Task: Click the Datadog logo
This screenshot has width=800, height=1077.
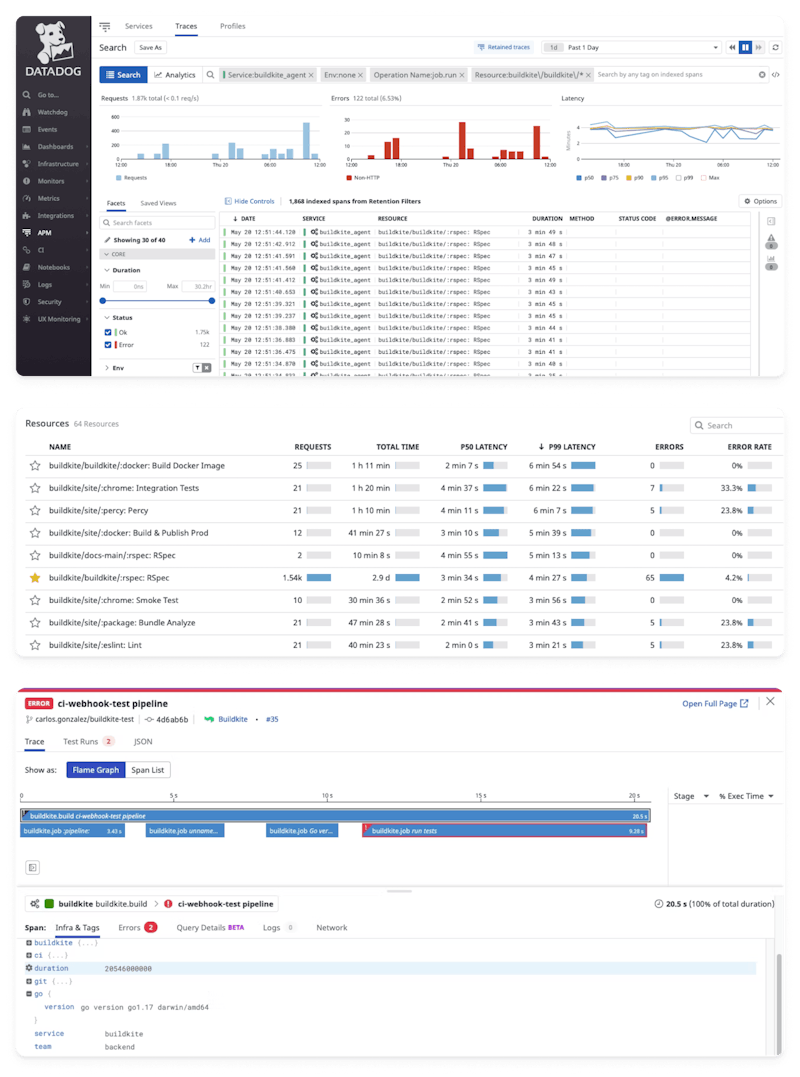Action: coord(54,49)
